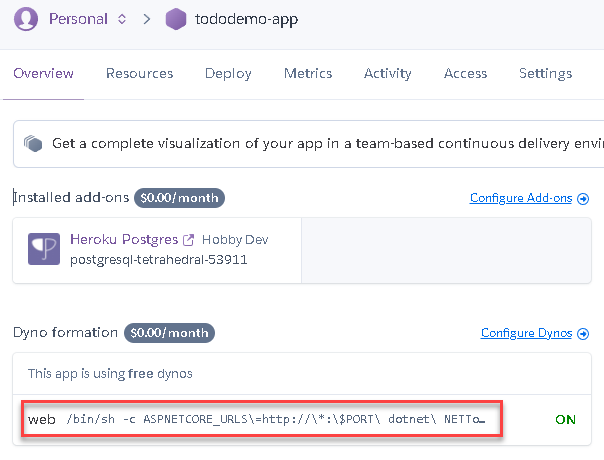Open the Activity tab

tap(387, 73)
